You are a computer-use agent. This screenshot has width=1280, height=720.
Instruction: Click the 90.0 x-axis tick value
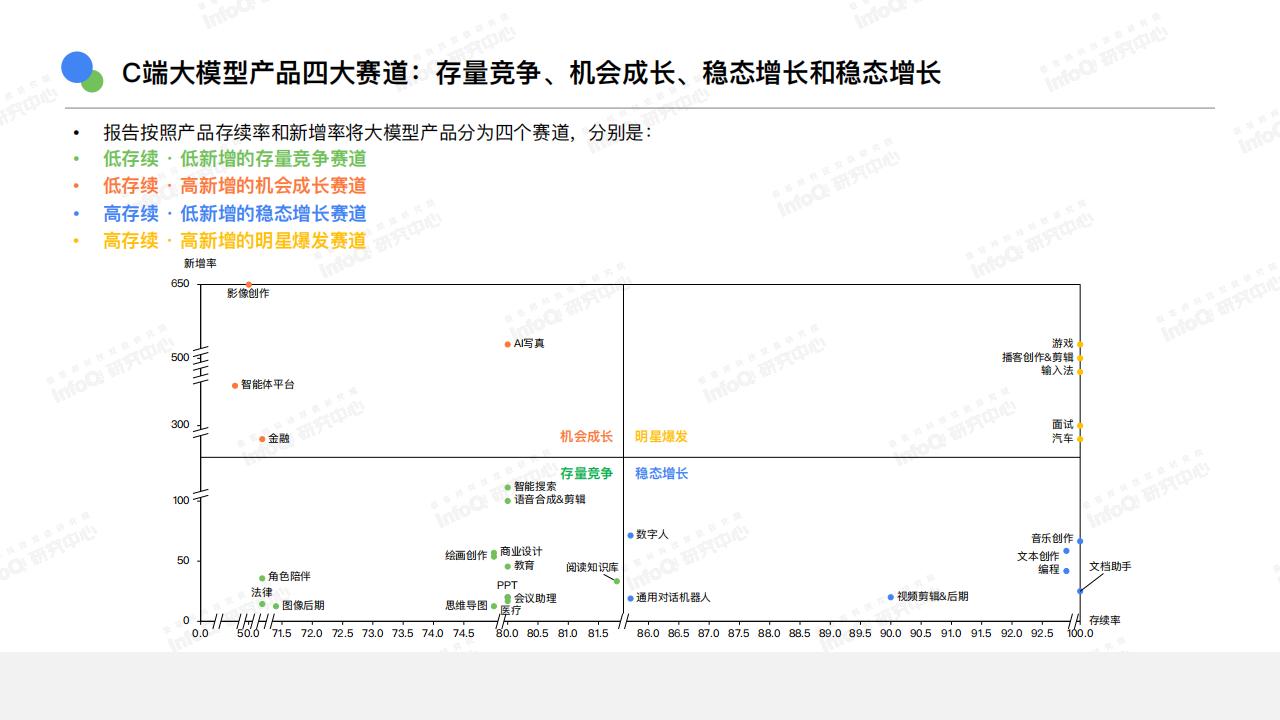pos(890,634)
